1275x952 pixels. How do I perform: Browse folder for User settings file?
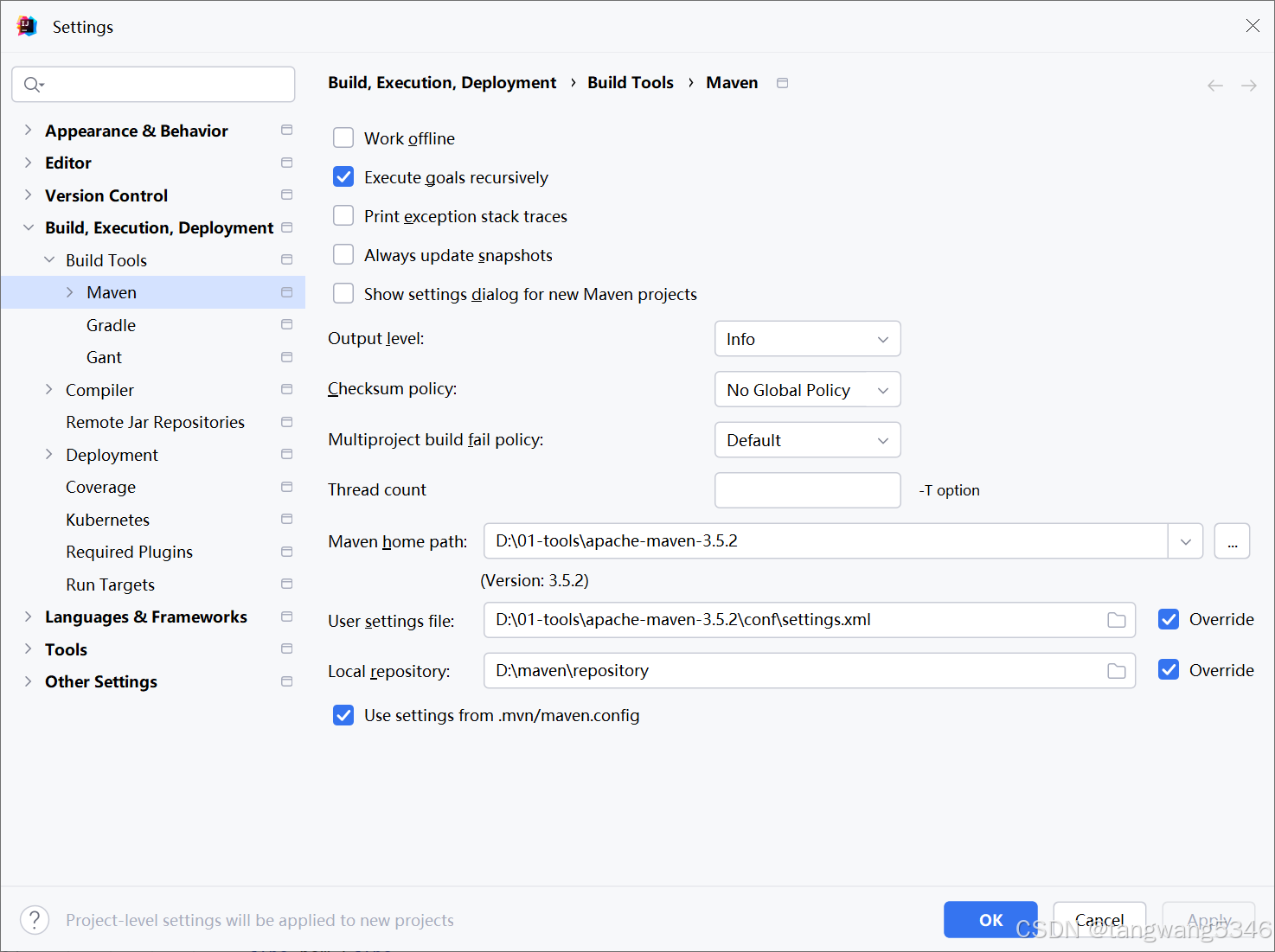pyautogui.click(x=1117, y=620)
